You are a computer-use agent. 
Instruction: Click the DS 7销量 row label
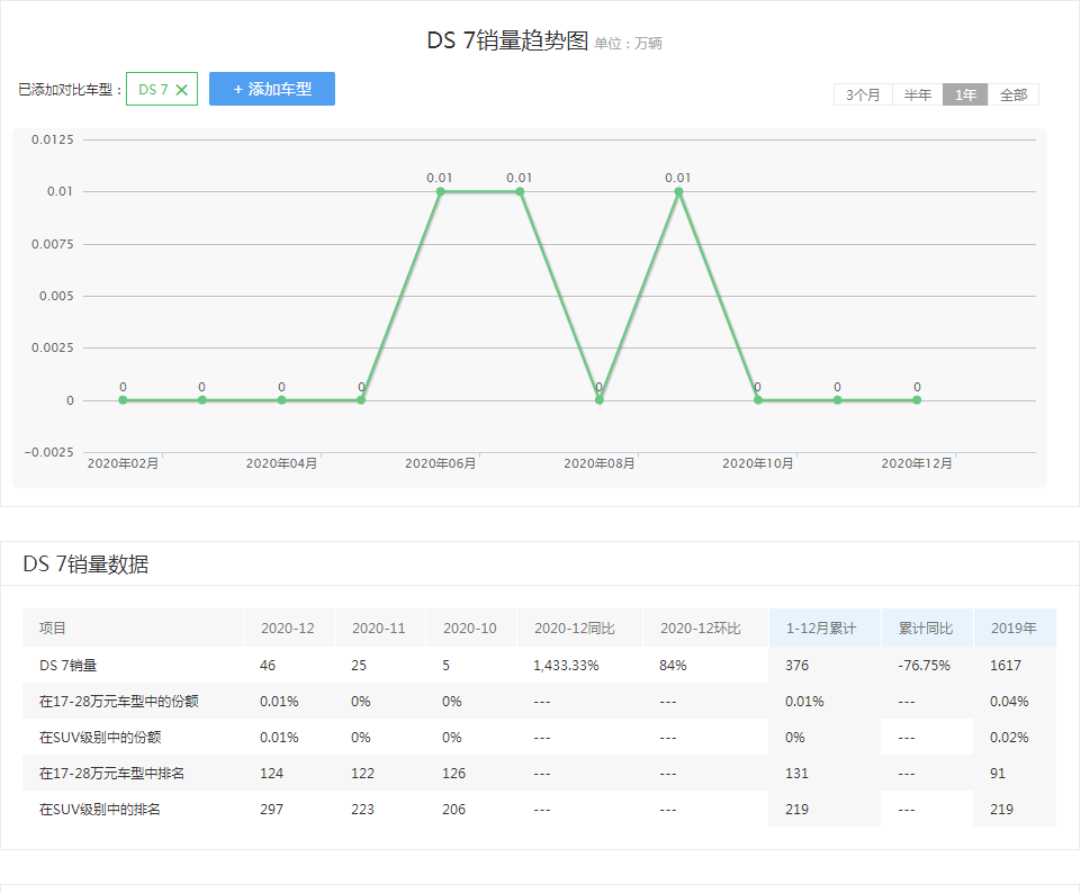(x=68, y=665)
